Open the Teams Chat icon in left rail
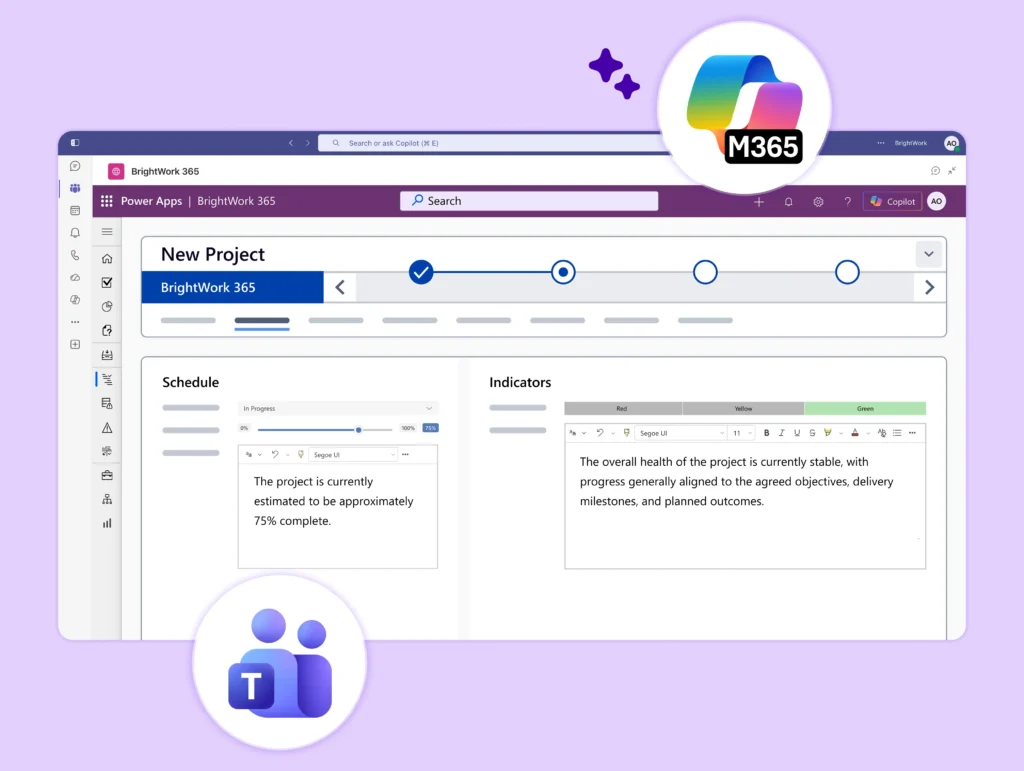This screenshot has height=771, width=1024. click(x=75, y=166)
